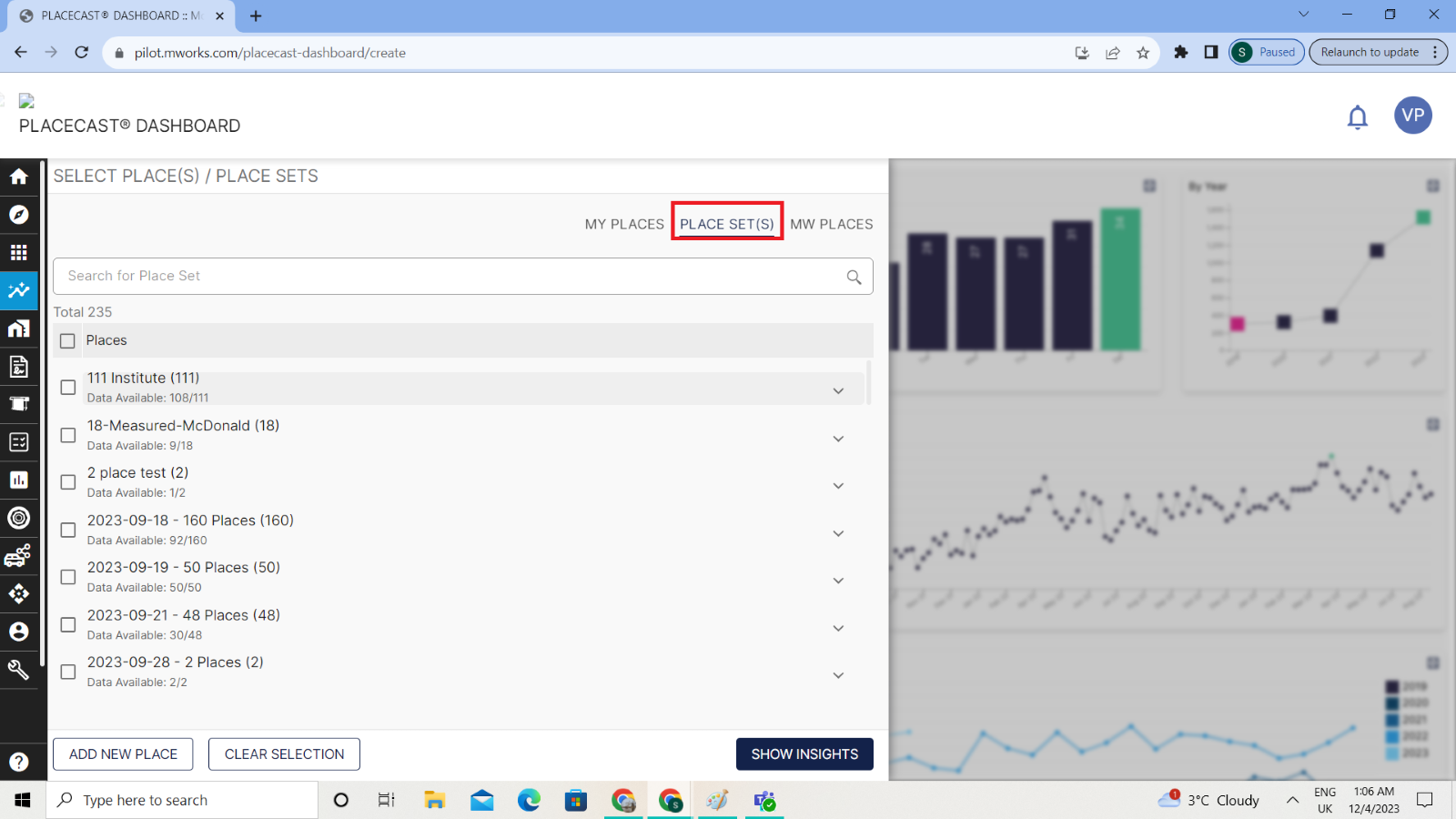
Task: Check the 2023-09-21 - 48 Places checkbox
Action: point(67,624)
